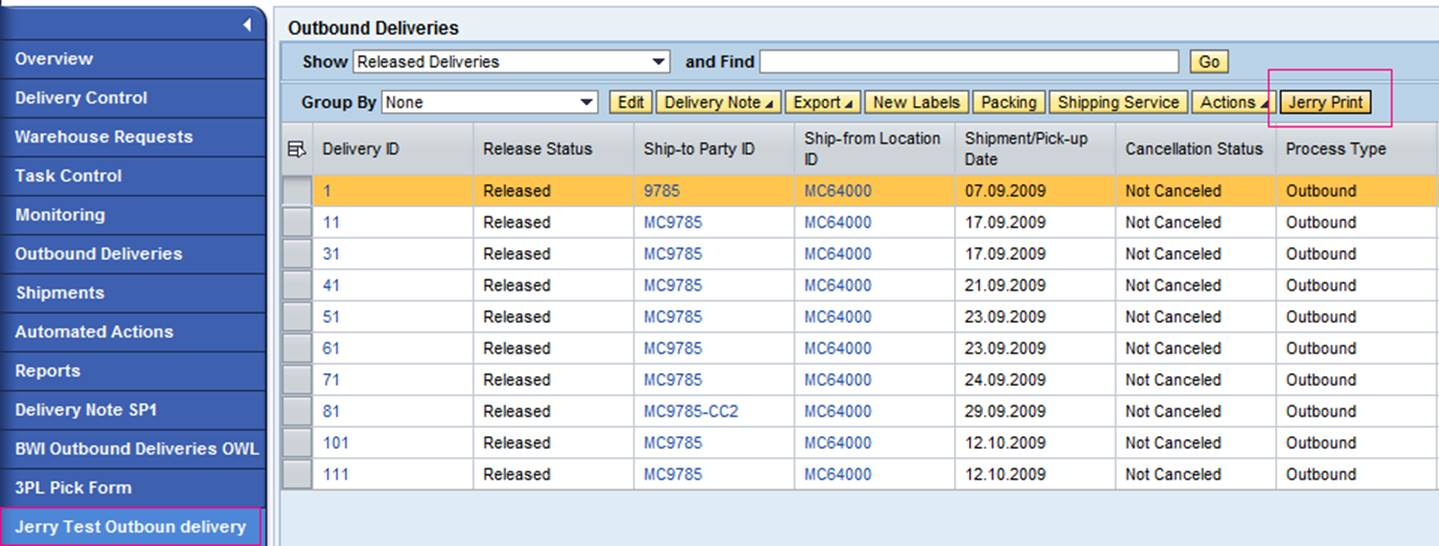Click the New Labels button
The image size is (1439, 546).
[x=917, y=102]
